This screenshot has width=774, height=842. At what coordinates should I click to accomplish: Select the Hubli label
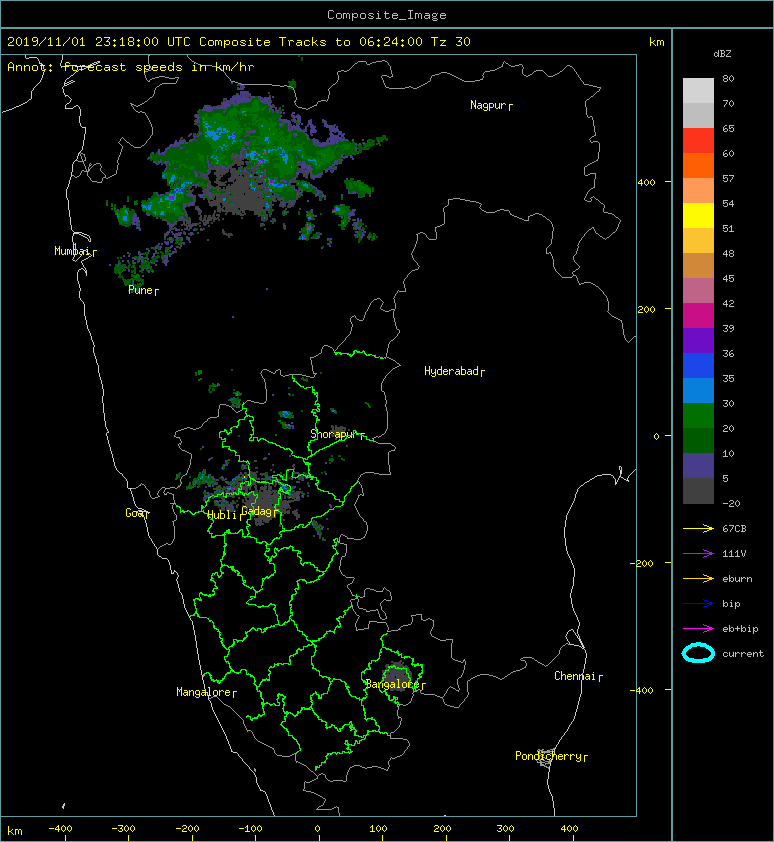225,515
